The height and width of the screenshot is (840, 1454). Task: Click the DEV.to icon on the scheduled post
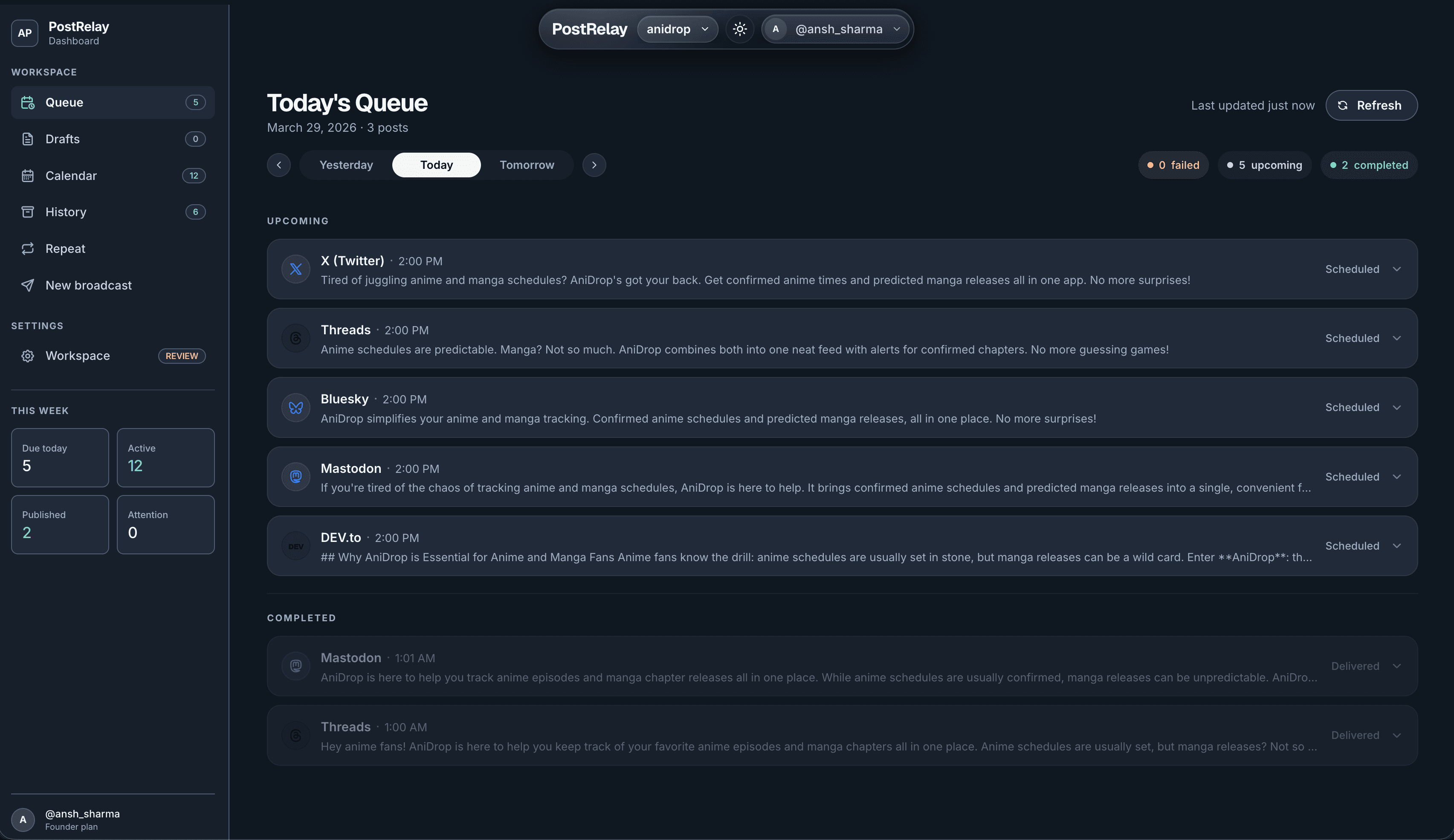coord(295,545)
